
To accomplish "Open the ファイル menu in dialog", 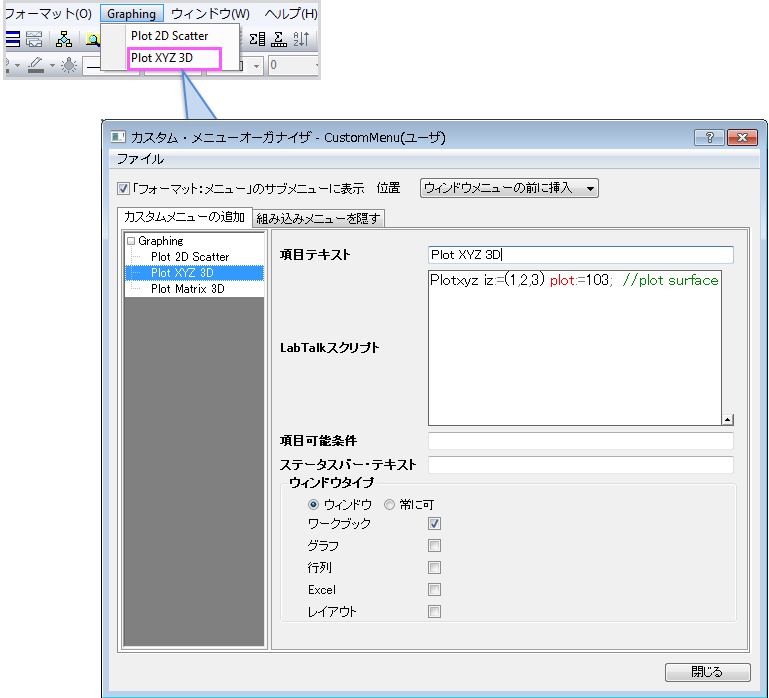I will point(140,159).
